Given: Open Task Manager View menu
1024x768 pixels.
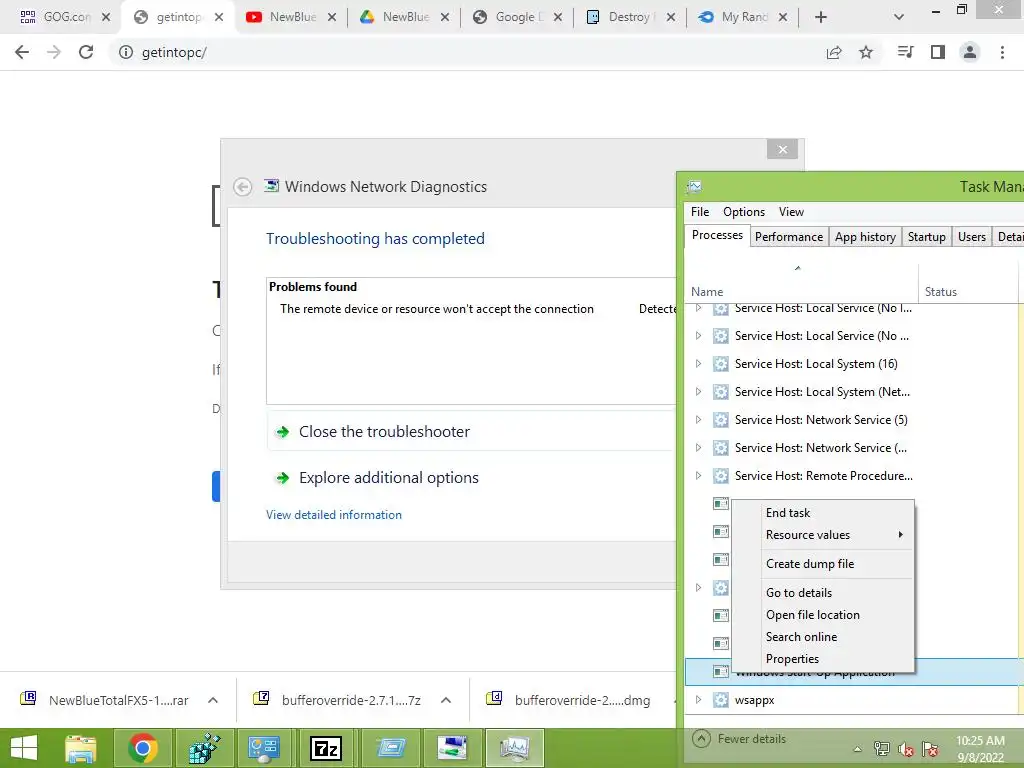Looking at the screenshot, I should [x=791, y=212].
